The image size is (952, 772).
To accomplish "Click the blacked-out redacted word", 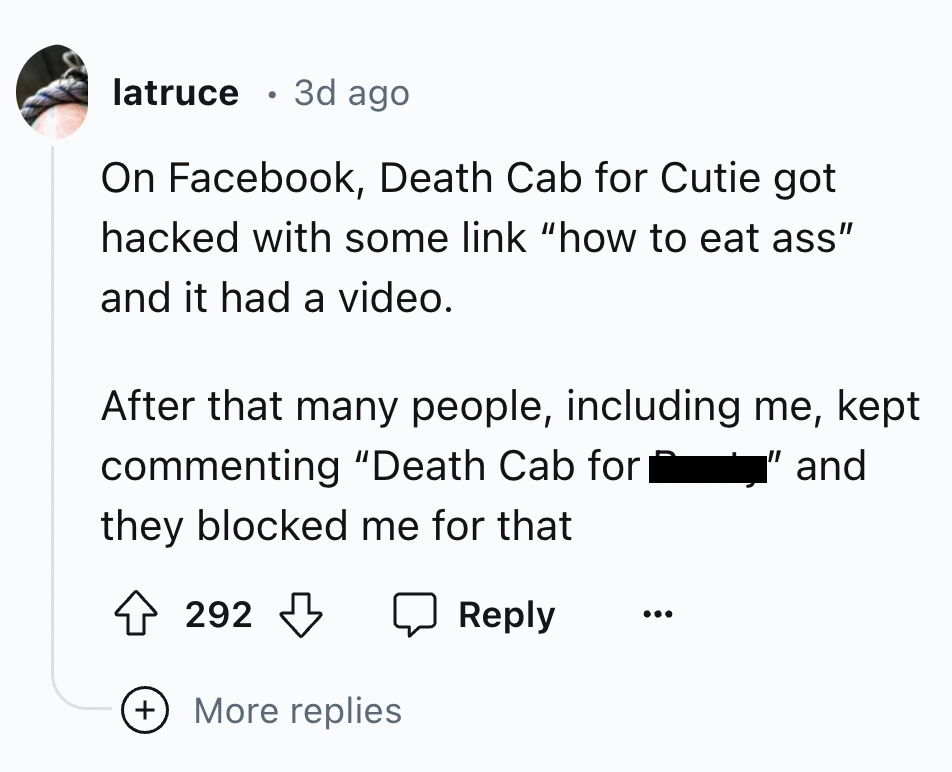I will point(708,468).
